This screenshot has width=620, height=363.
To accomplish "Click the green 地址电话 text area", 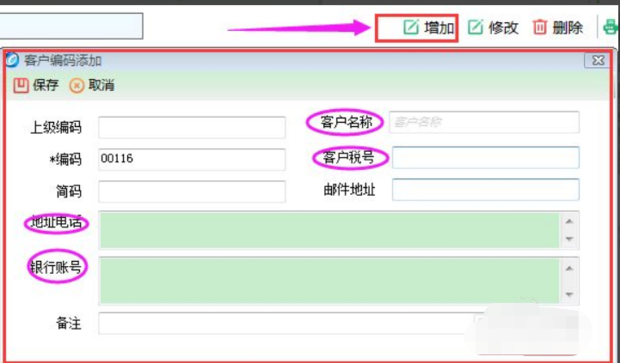I will [330, 230].
